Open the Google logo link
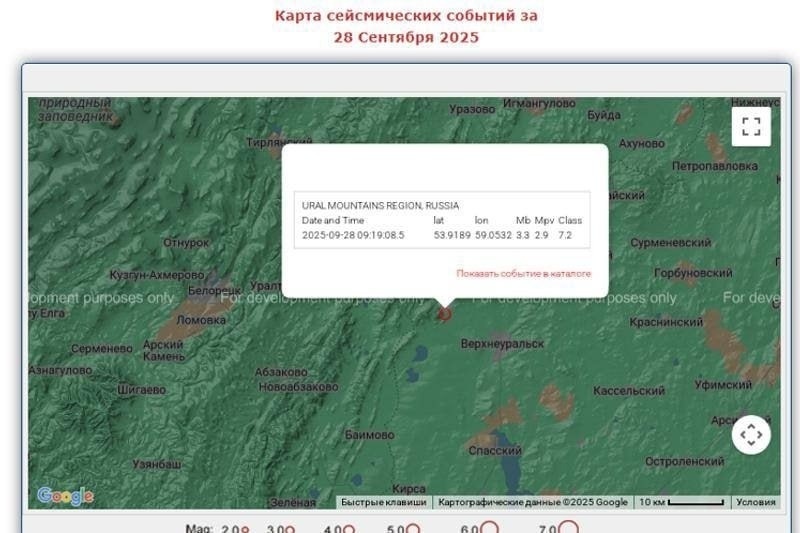 (66, 496)
